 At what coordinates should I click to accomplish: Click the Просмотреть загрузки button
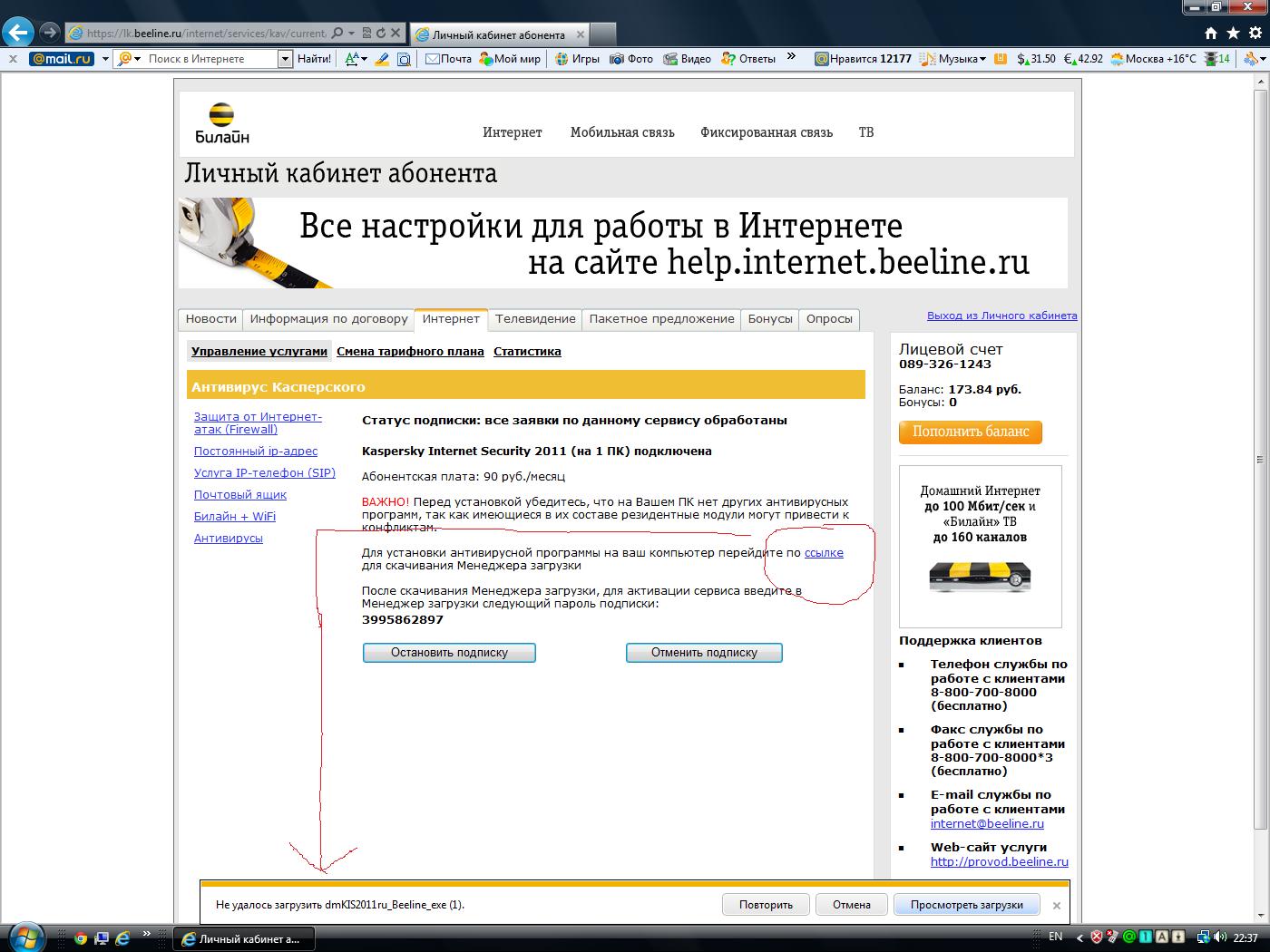967,905
